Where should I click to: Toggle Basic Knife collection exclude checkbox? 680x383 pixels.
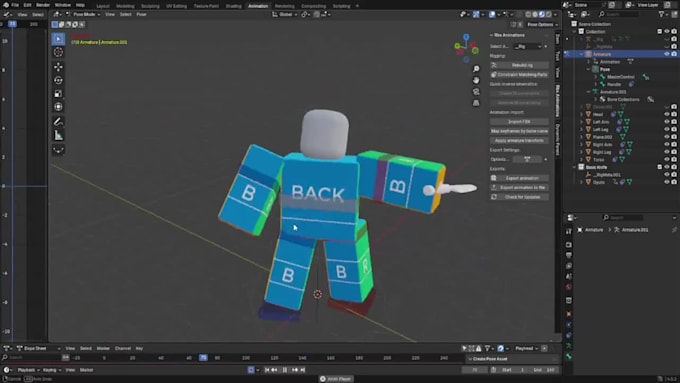pyautogui.click(x=660, y=167)
